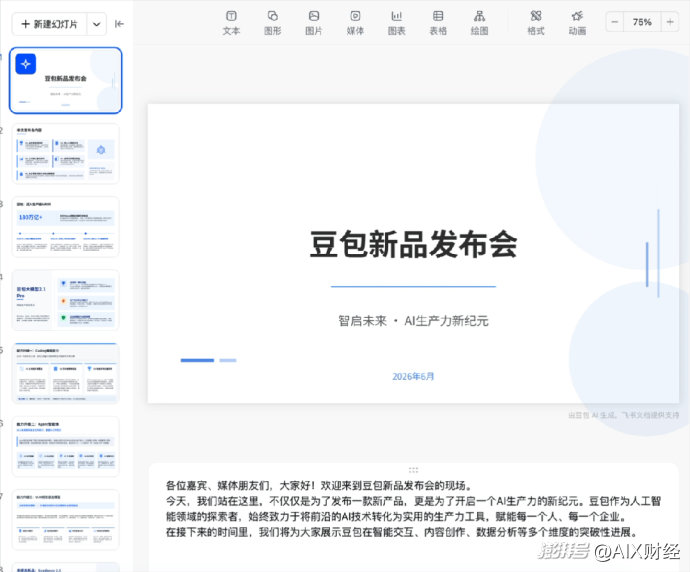Click the slide title 豆包新品发布会
This screenshot has width=690, height=572.
coord(413,245)
